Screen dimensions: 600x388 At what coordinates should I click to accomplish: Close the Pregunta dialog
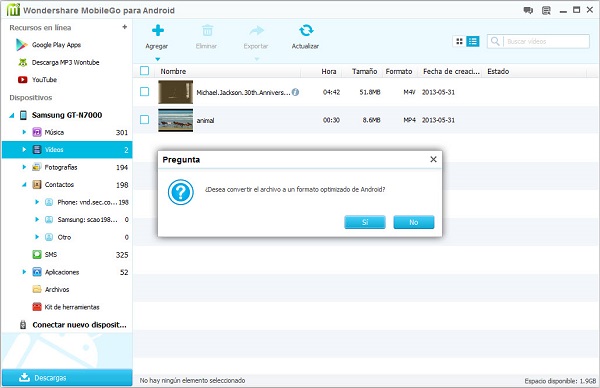click(x=433, y=159)
